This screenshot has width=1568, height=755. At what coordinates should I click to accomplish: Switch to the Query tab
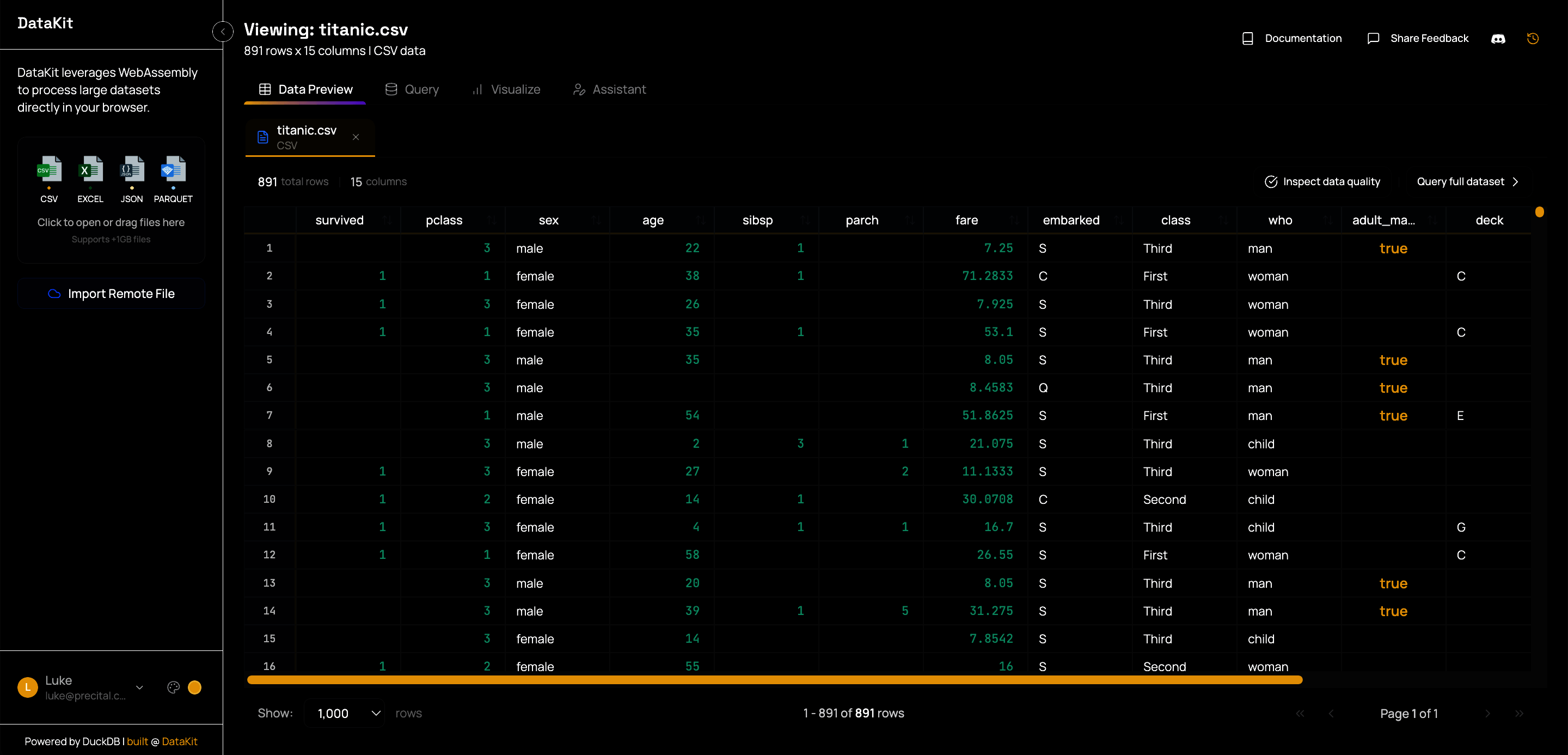coord(412,89)
